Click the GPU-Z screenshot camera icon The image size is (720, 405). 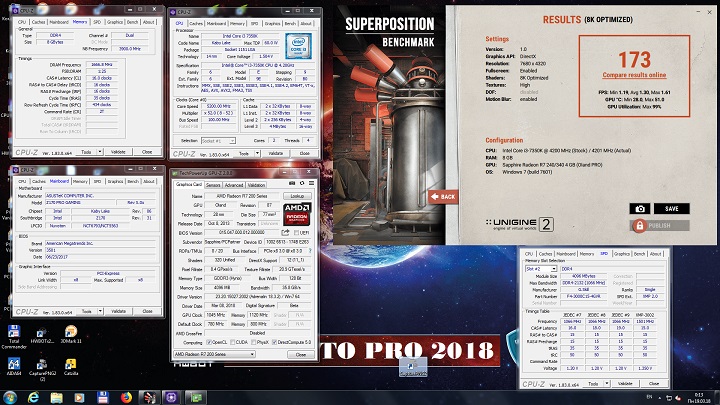tap(292, 183)
